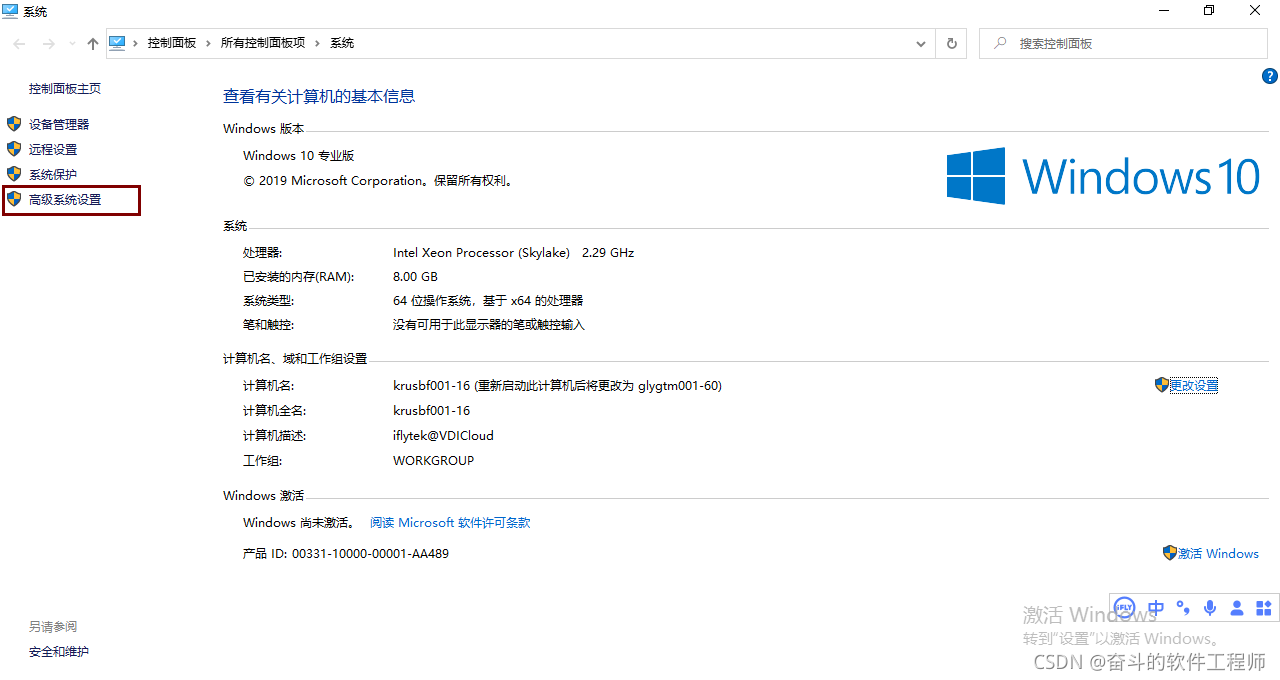Click the System window title icon
This screenshot has height=680, width=1280.
click(x=10, y=11)
